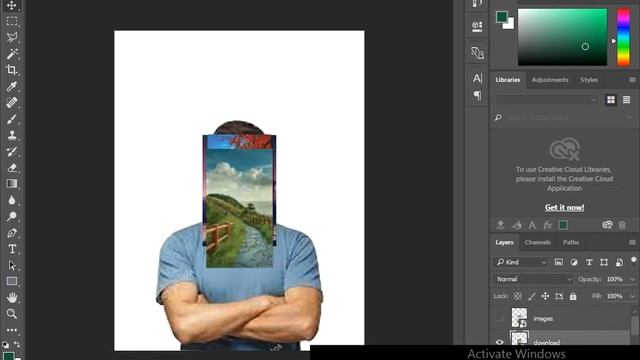Toggle lock position of layer
This screenshot has height=360, width=640.
545,296
